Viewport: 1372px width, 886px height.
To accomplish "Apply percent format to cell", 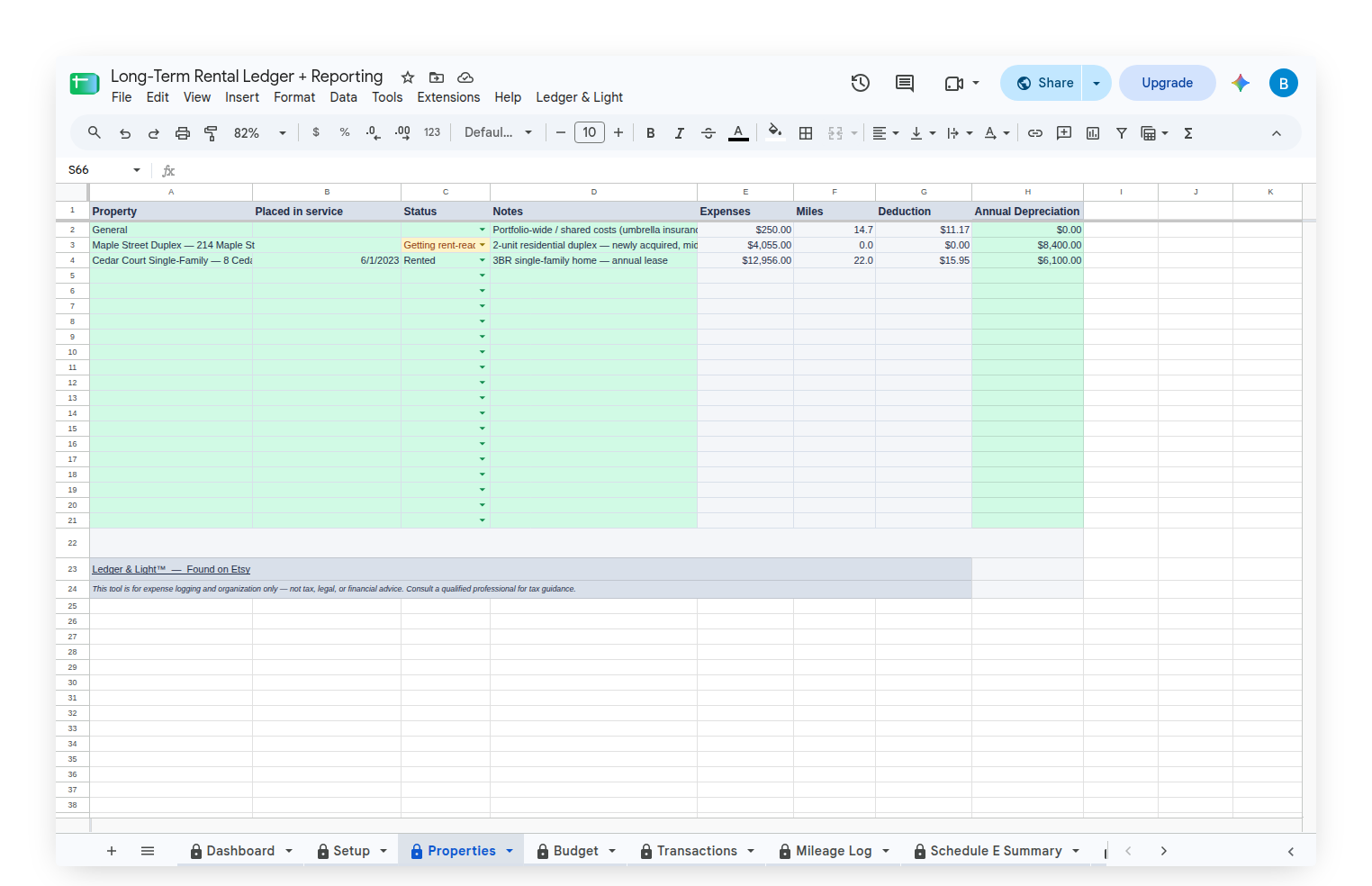I will point(345,132).
